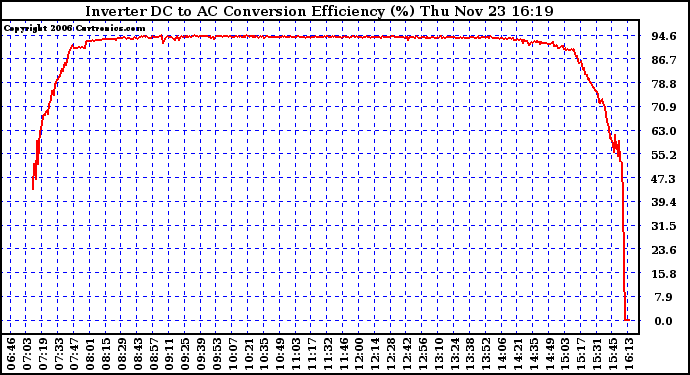
Task: Click the 09:11 time axis label
Action: [170, 354]
